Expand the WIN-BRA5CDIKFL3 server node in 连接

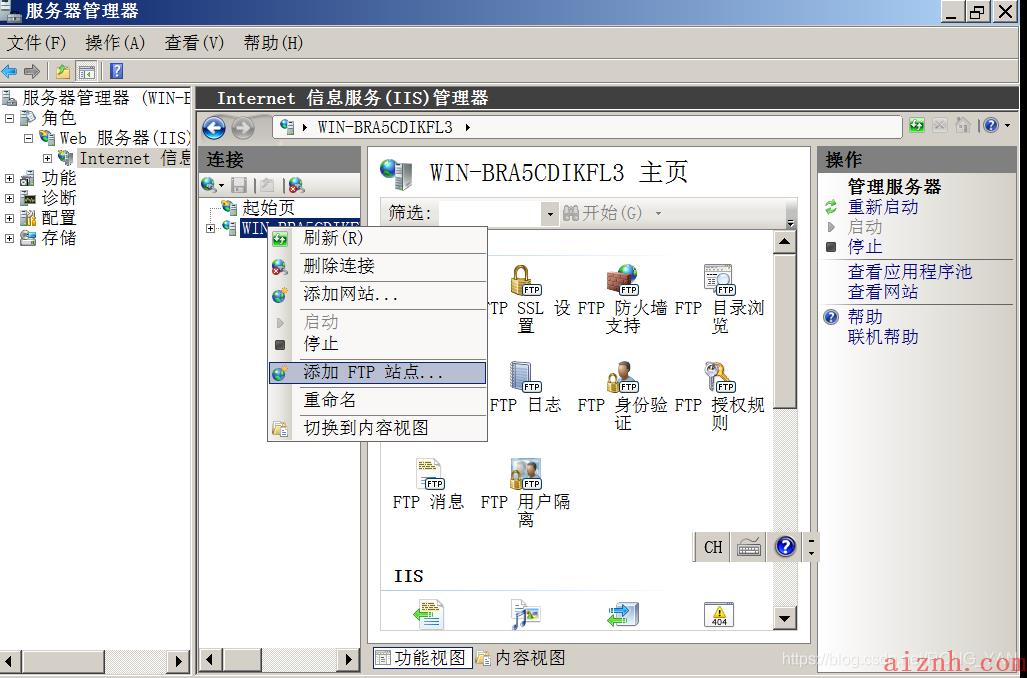pos(210,229)
